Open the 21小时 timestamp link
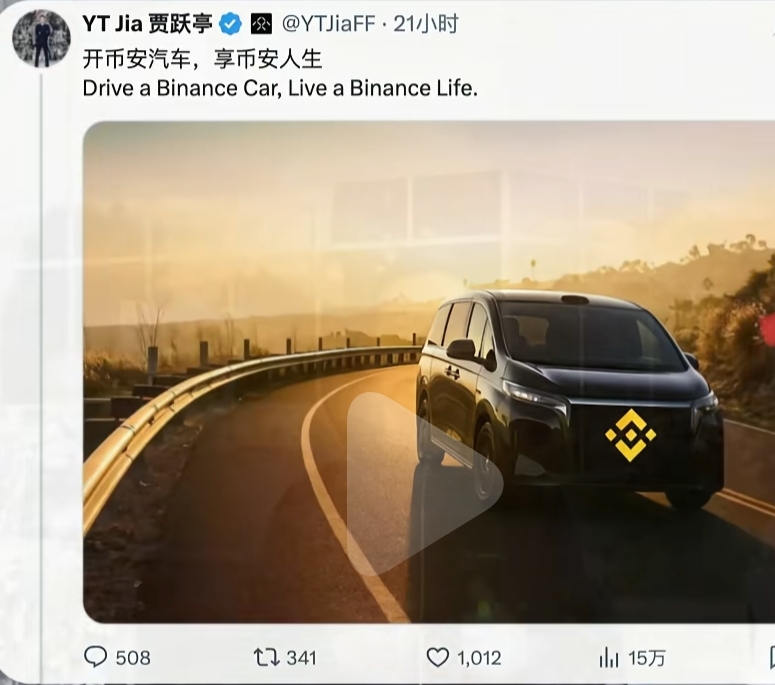Viewport: 775px width, 685px height. tap(426, 24)
